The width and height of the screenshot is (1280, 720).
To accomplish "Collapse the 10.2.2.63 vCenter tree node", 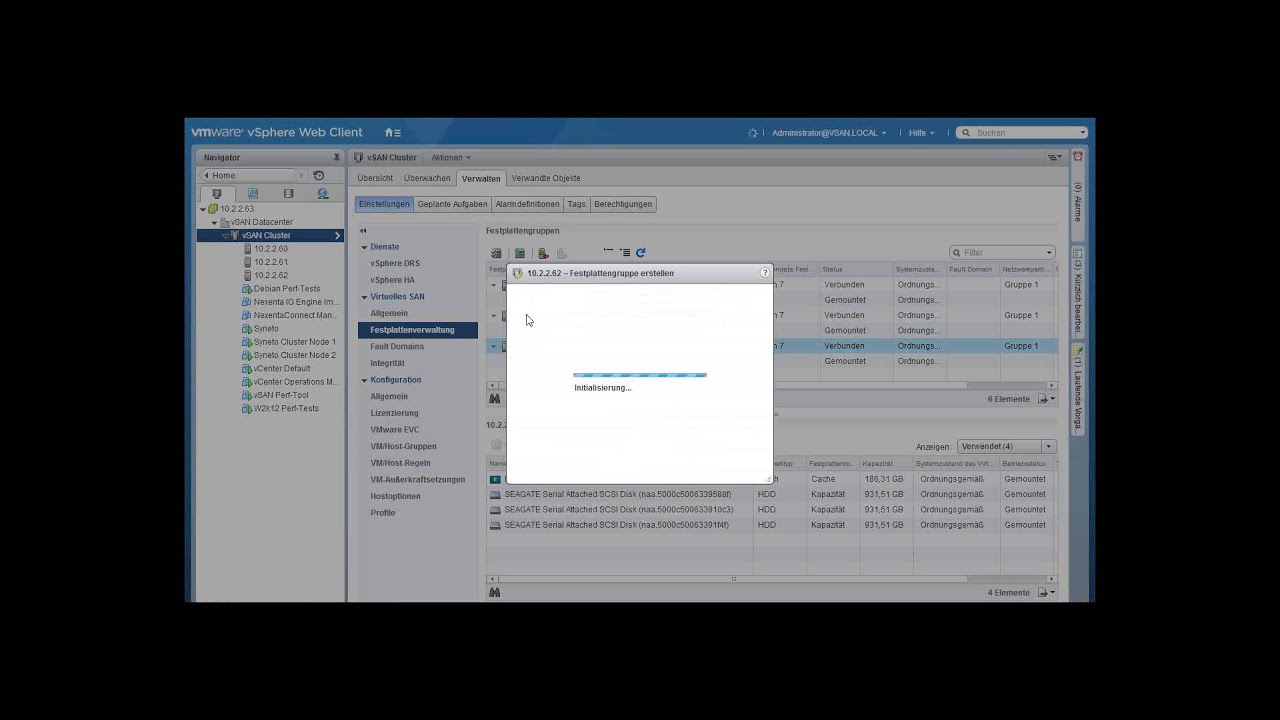I will (203, 209).
